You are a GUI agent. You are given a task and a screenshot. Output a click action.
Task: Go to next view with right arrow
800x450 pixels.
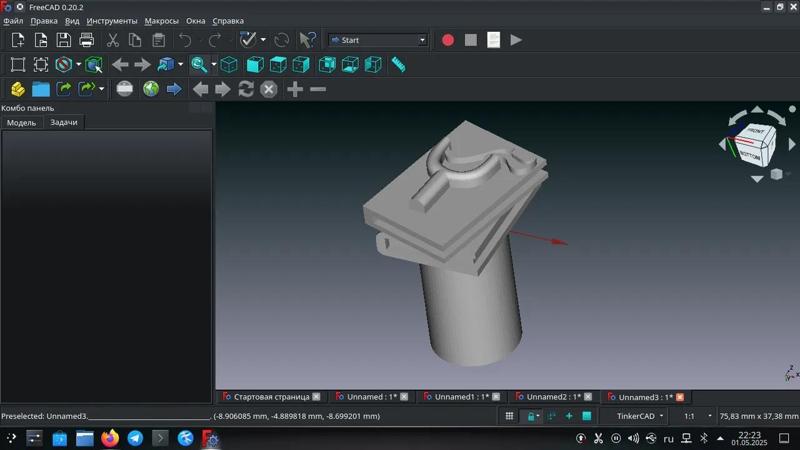(142, 65)
